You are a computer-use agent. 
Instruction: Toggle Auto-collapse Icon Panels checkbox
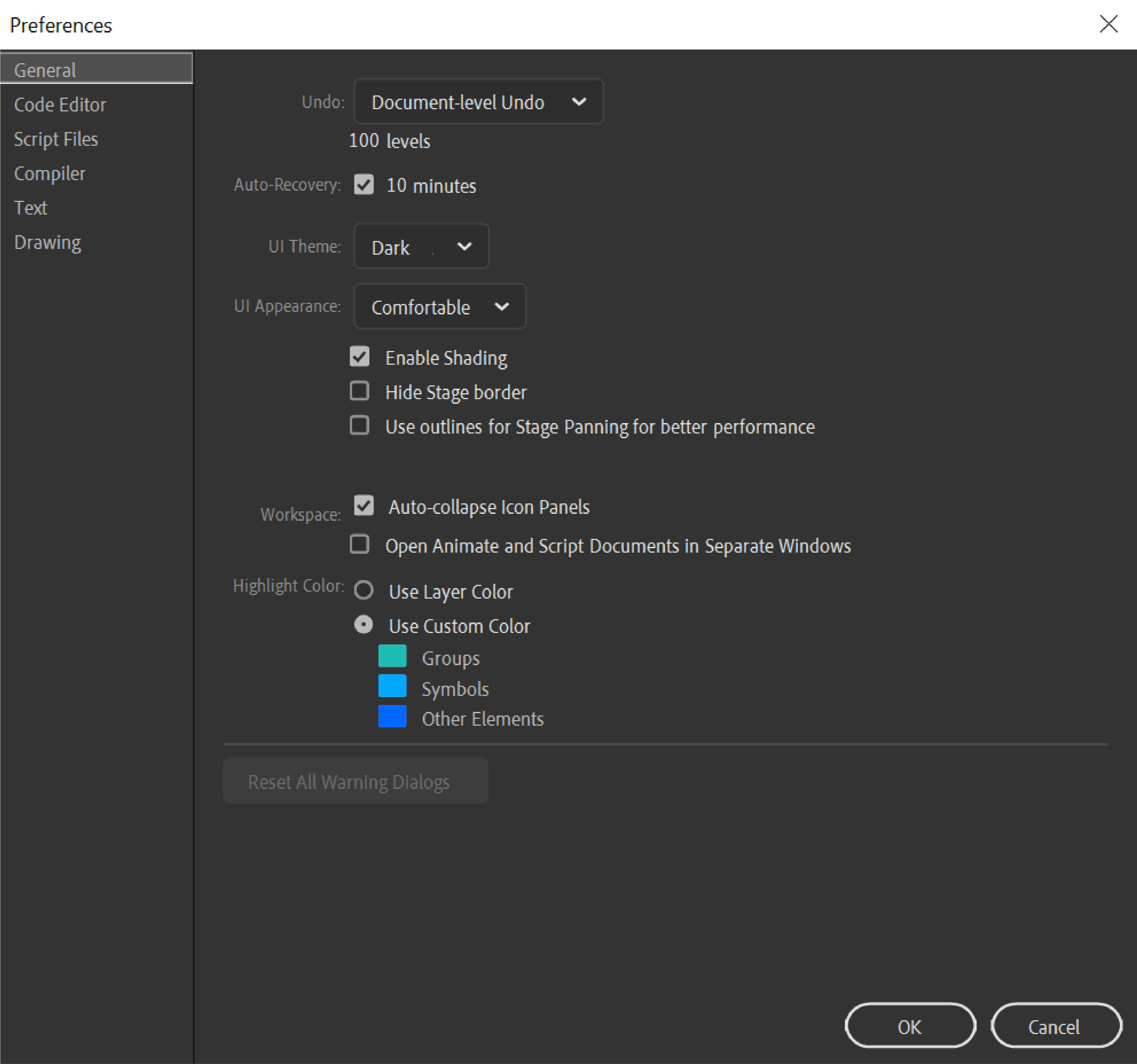362,506
